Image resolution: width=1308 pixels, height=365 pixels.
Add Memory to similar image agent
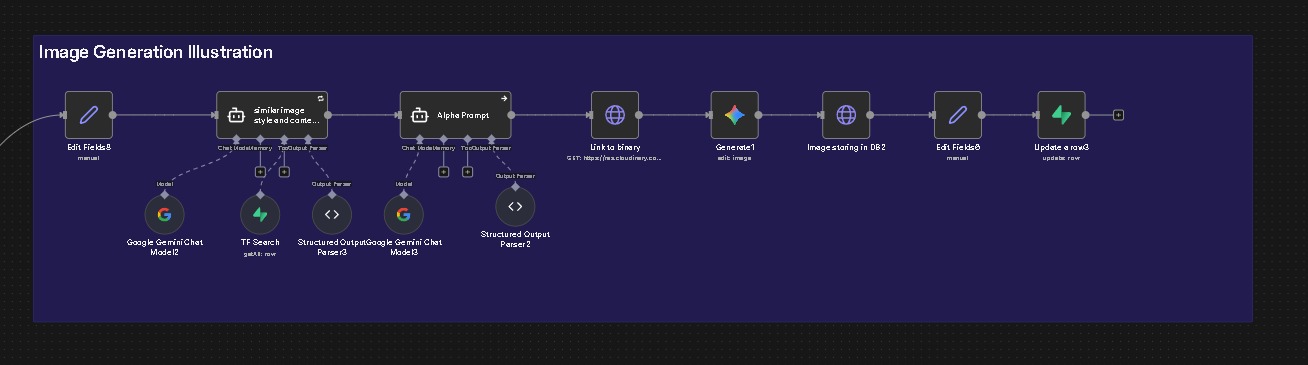260,172
